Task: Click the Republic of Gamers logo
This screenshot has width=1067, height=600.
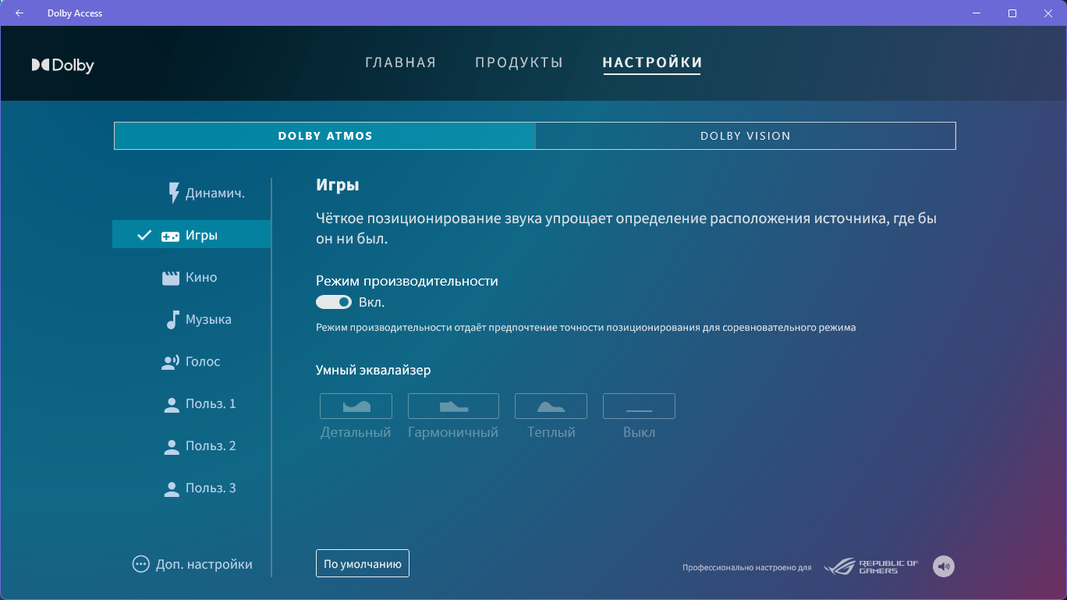Action: (x=871, y=567)
